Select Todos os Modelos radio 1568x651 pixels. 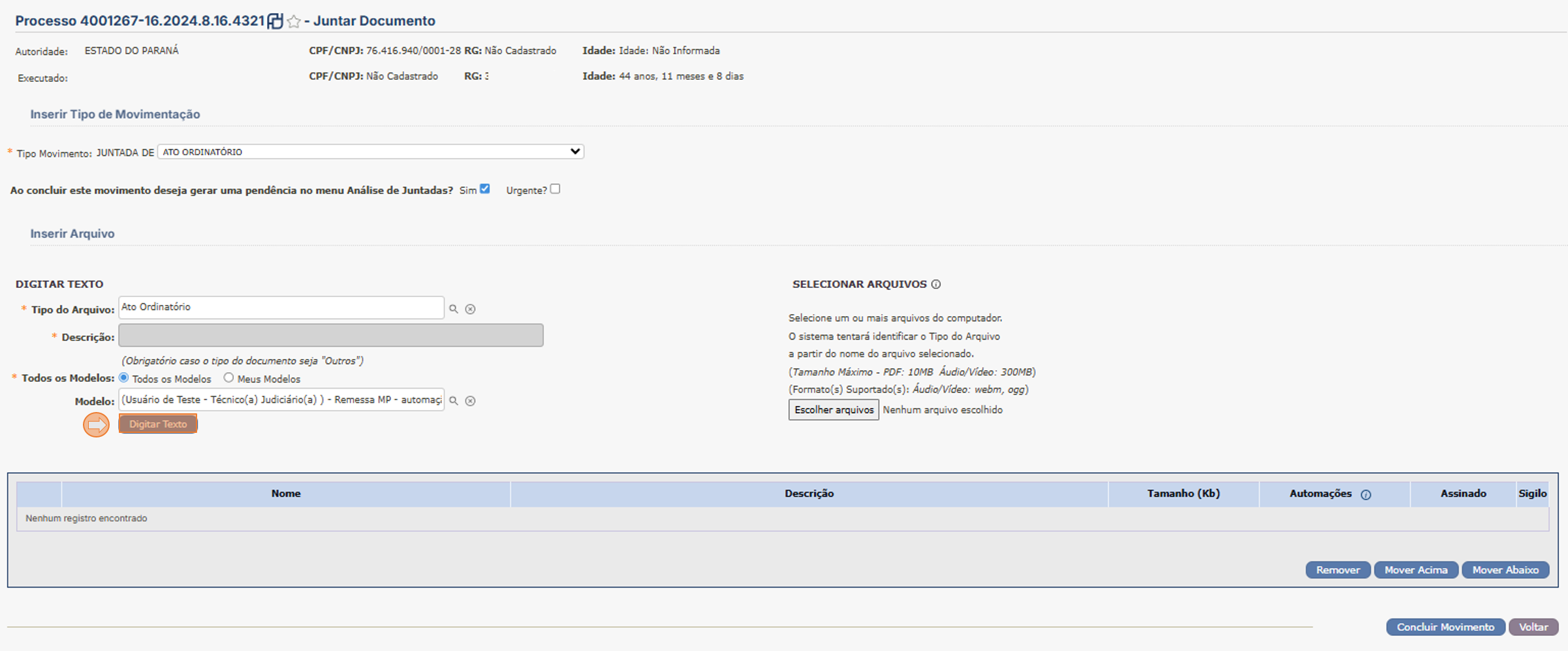[124, 377]
